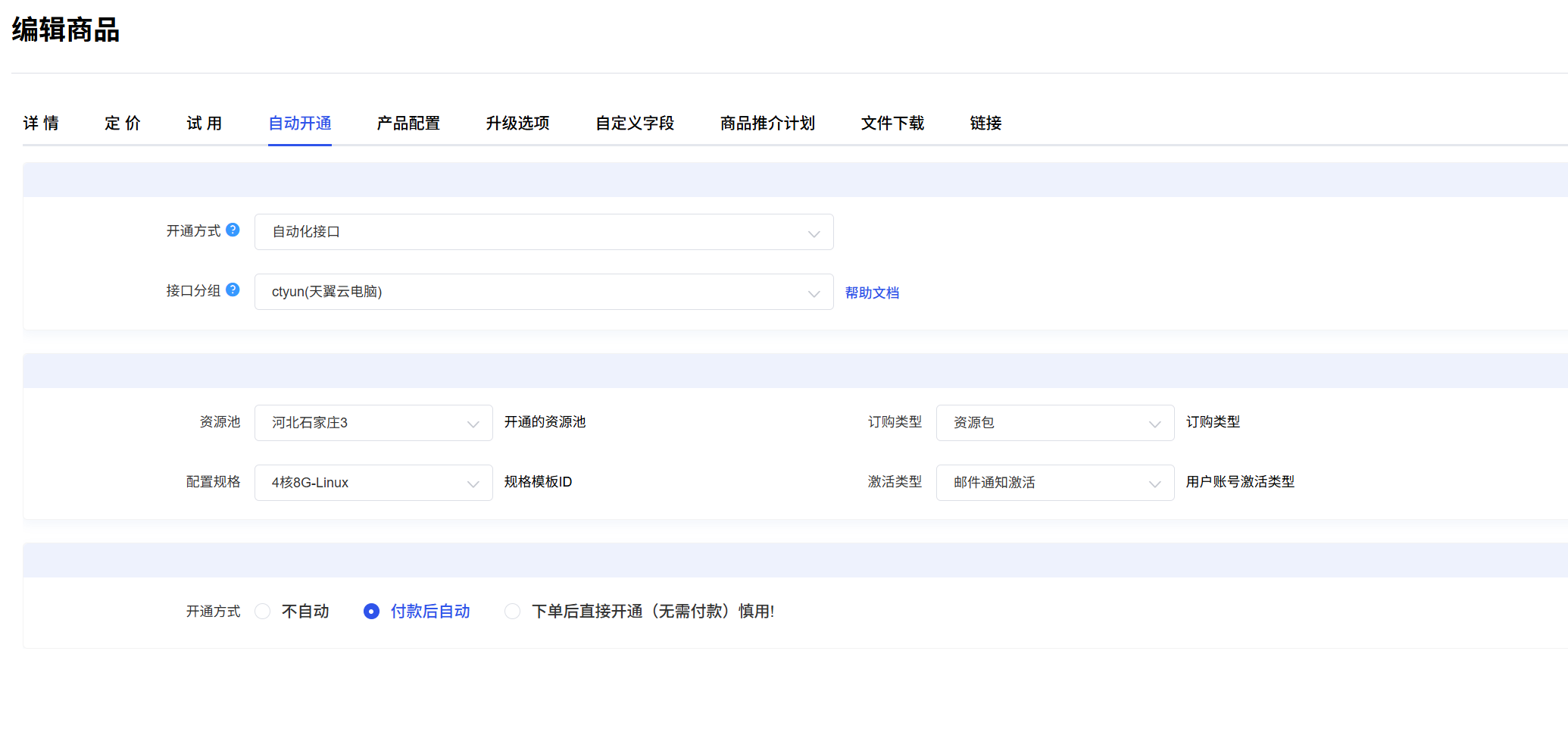Open the 资源池 dropdown showing 河北石家庄3
Viewport: 1568px width, 748px height.
(373, 423)
